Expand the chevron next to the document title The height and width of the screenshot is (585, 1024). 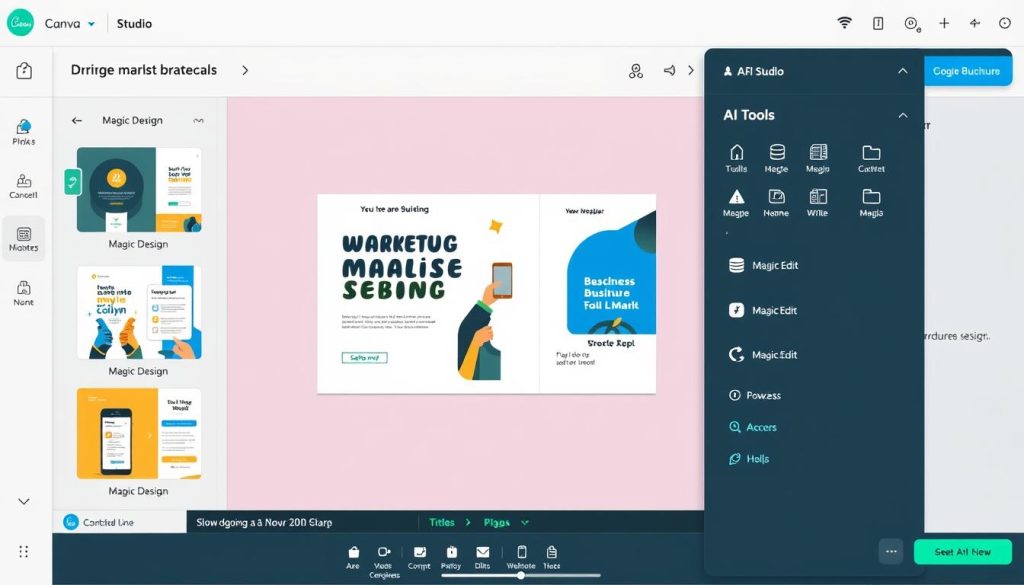pos(245,70)
